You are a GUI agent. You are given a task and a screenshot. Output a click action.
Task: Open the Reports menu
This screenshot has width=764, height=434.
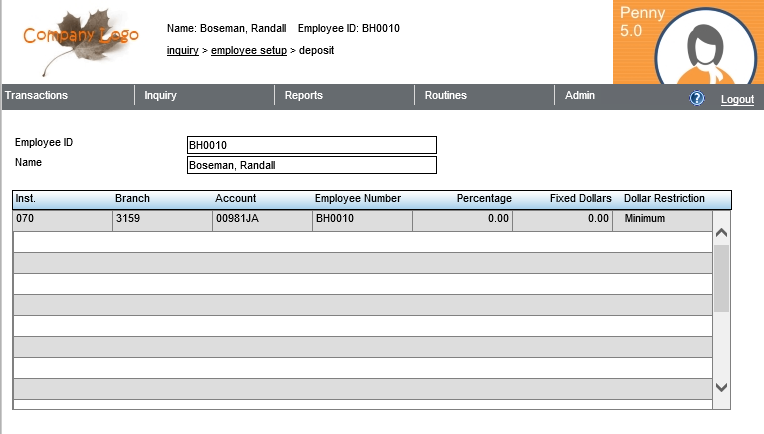tap(303, 96)
